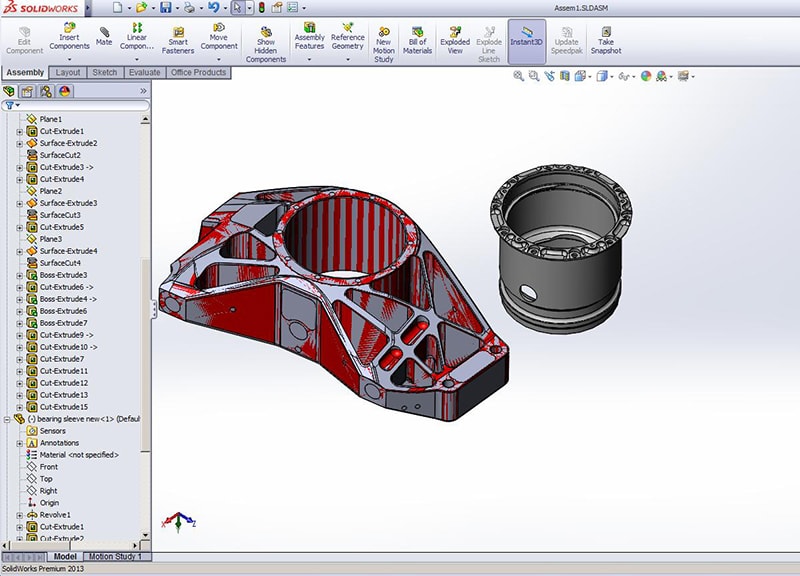
Task: Click the Zoom to Fit icon
Action: (x=519, y=75)
